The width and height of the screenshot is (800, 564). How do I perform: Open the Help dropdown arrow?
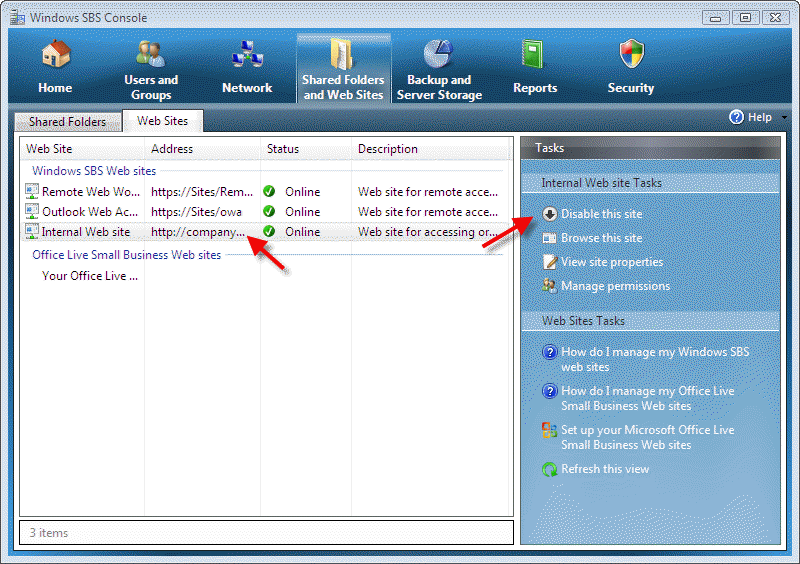pos(784,117)
